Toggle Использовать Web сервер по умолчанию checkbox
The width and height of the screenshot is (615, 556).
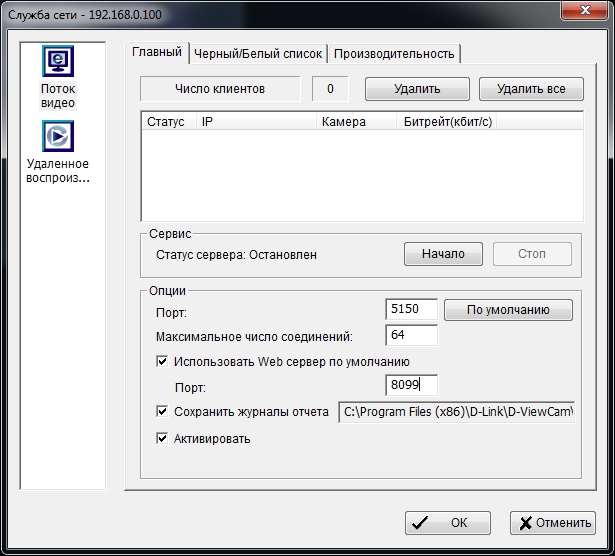pyautogui.click(x=163, y=362)
